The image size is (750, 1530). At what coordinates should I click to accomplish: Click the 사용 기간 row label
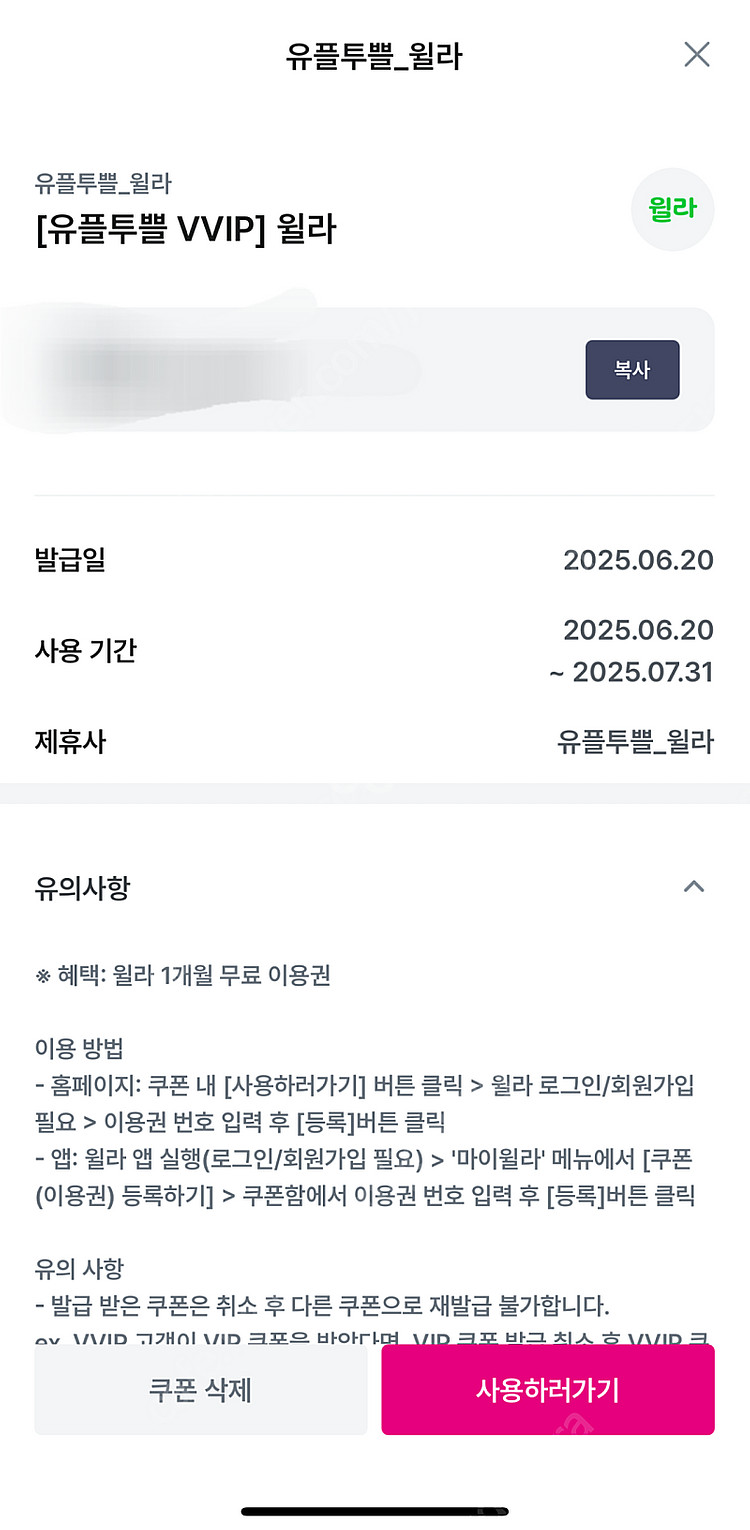85,651
